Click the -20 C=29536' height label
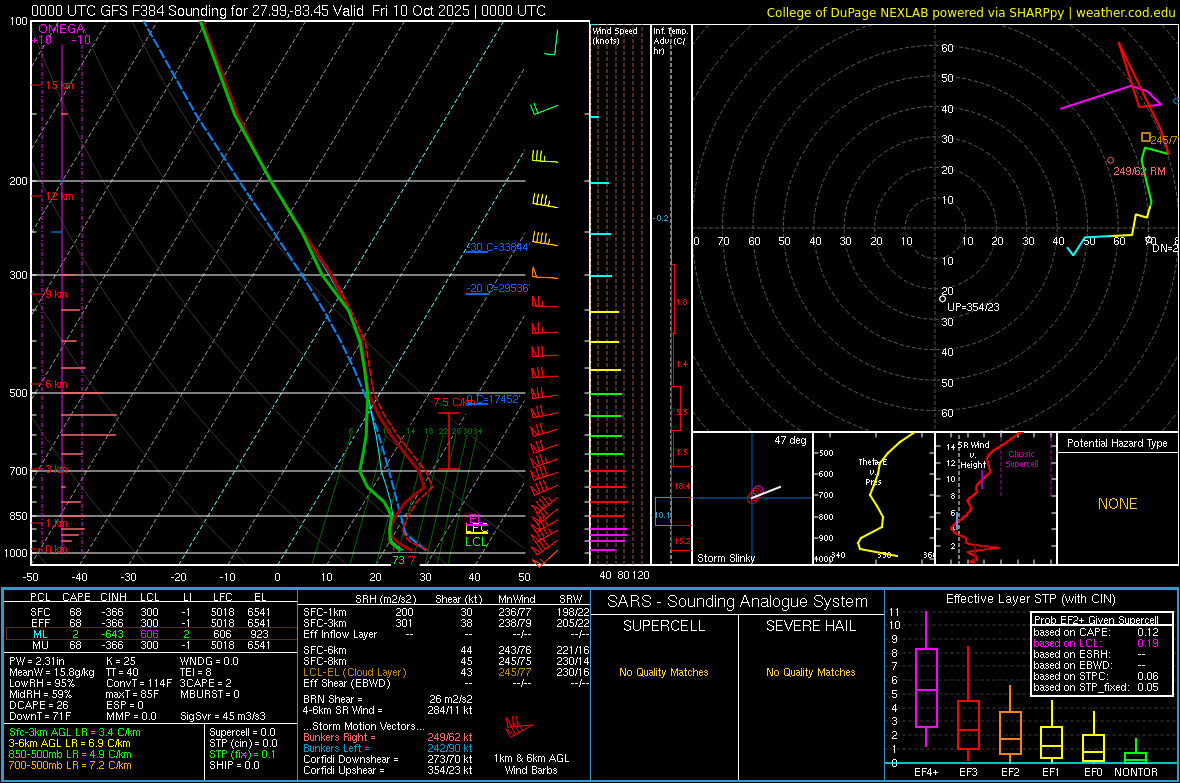The height and width of the screenshot is (783, 1180). (x=497, y=288)
